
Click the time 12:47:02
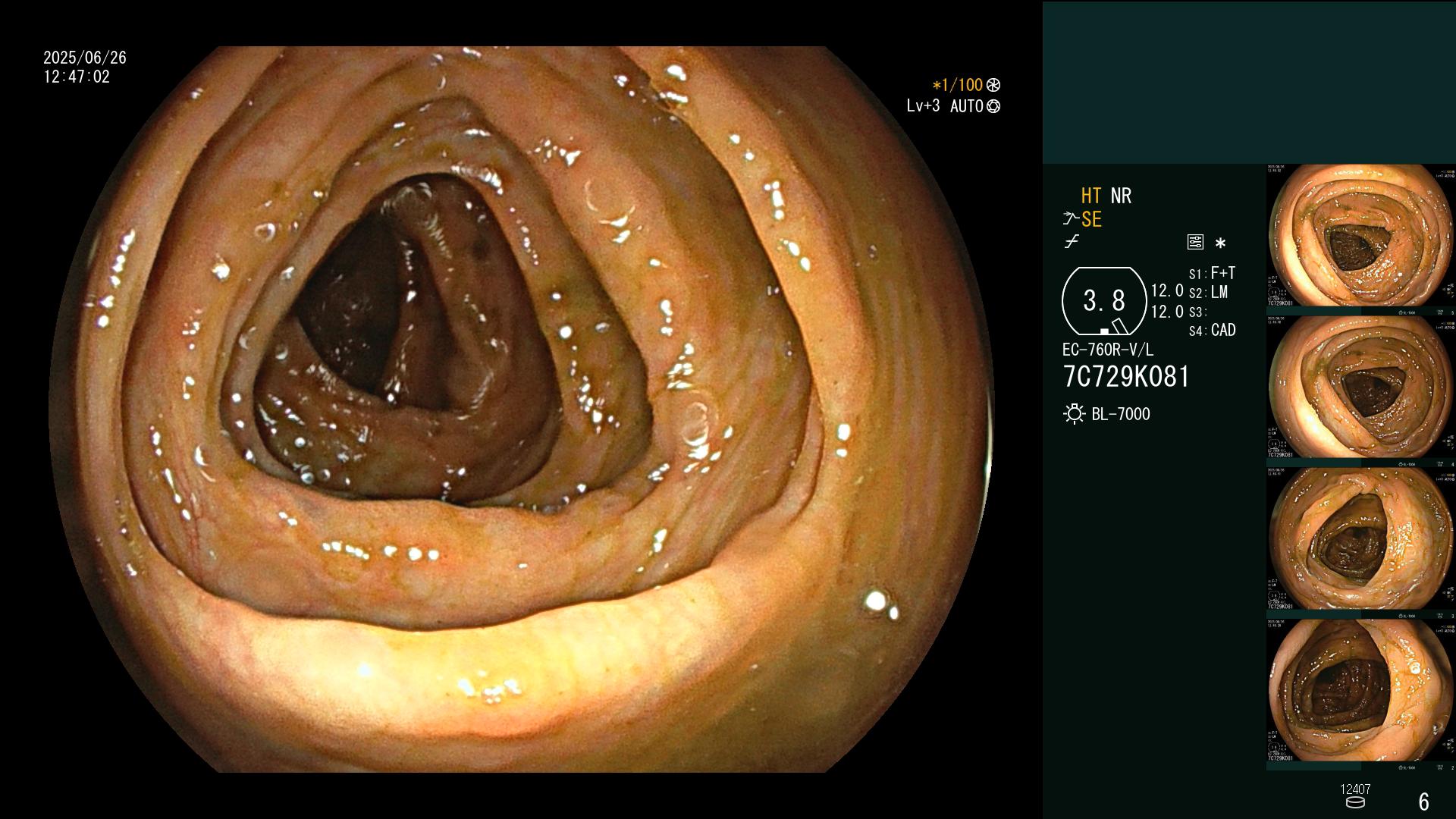(x=77, y=77)
